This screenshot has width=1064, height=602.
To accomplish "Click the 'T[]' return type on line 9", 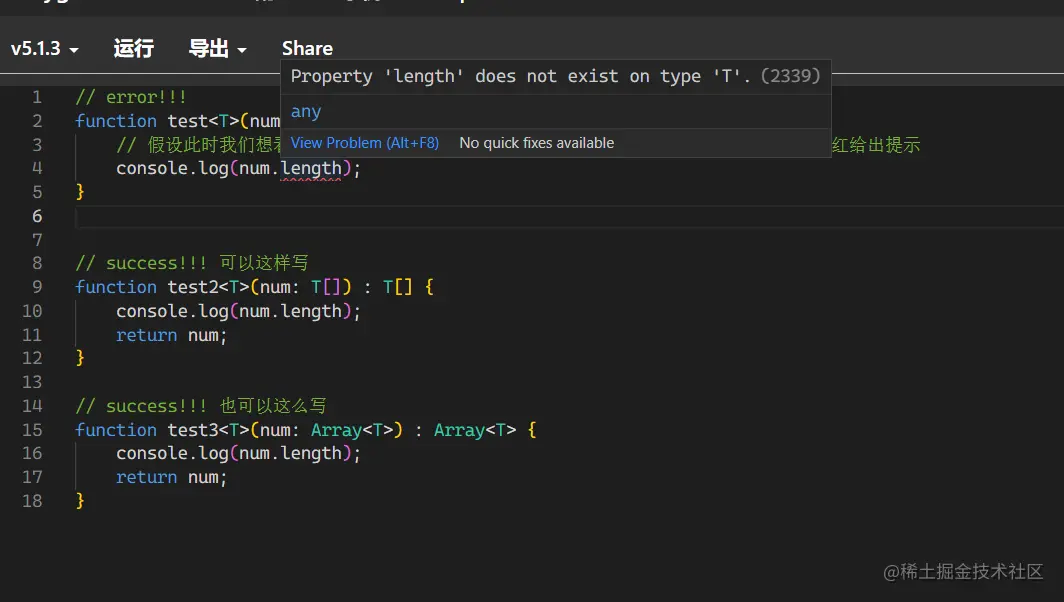I will pyautogui.click(x=398, y=287).
